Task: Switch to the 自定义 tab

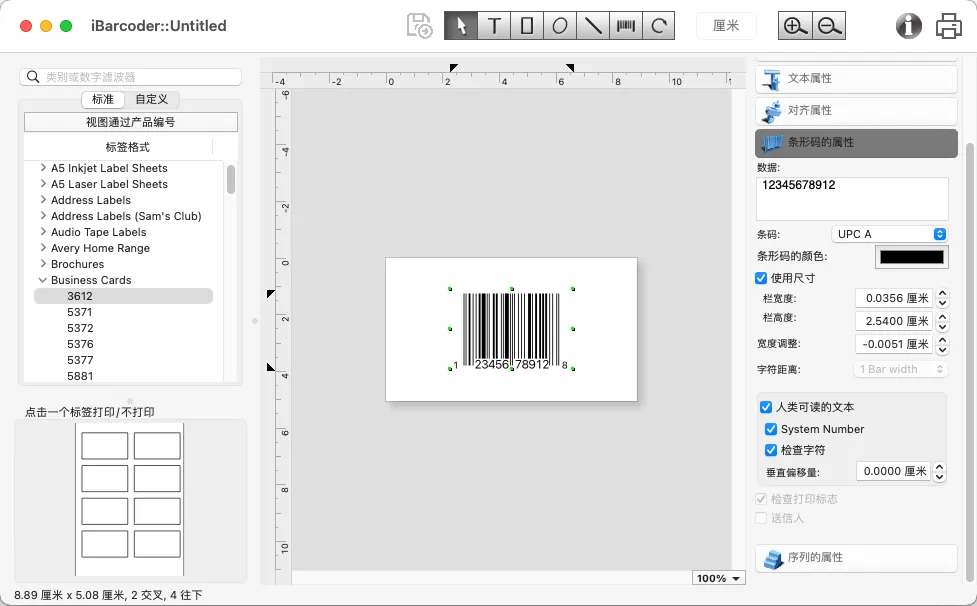Action: [x=152, y=99]
